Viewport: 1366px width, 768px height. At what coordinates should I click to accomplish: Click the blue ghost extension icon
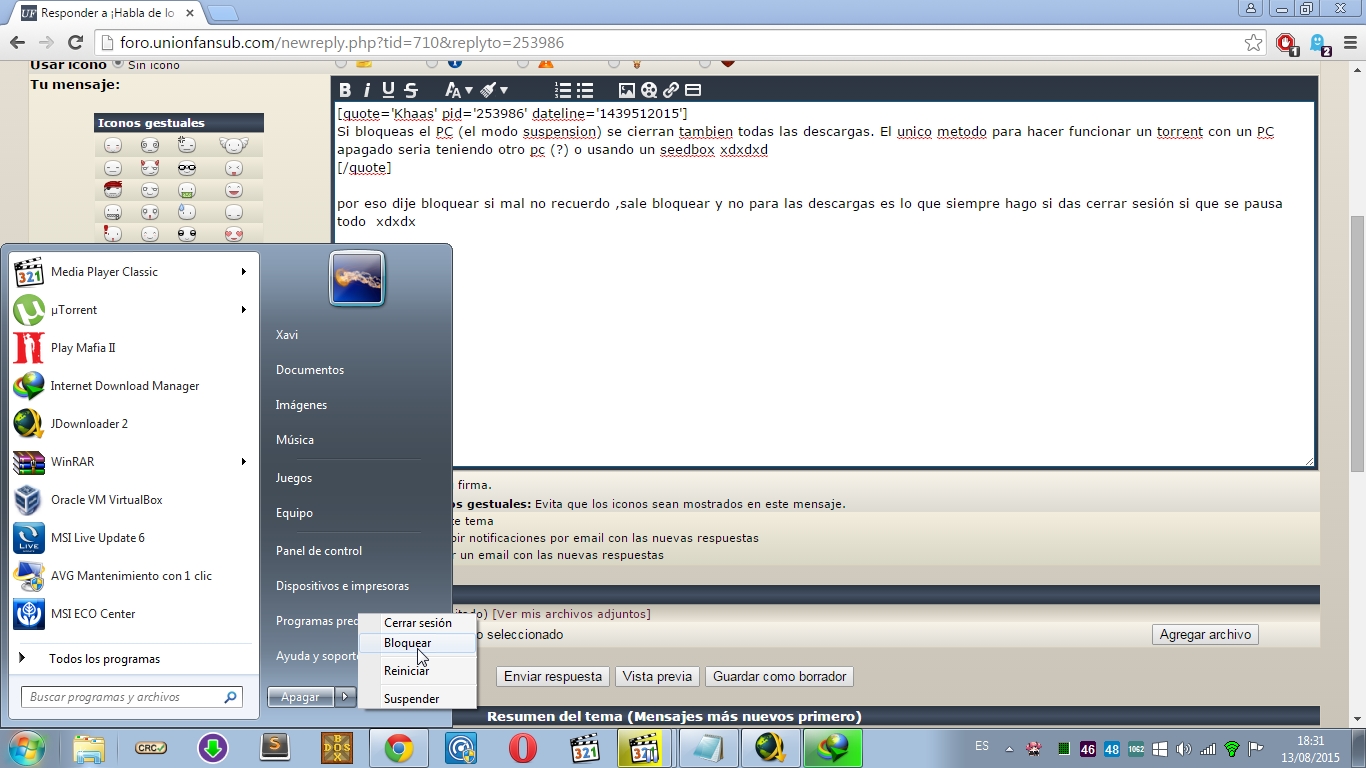pyautogui.click(x=1319, y=44)
